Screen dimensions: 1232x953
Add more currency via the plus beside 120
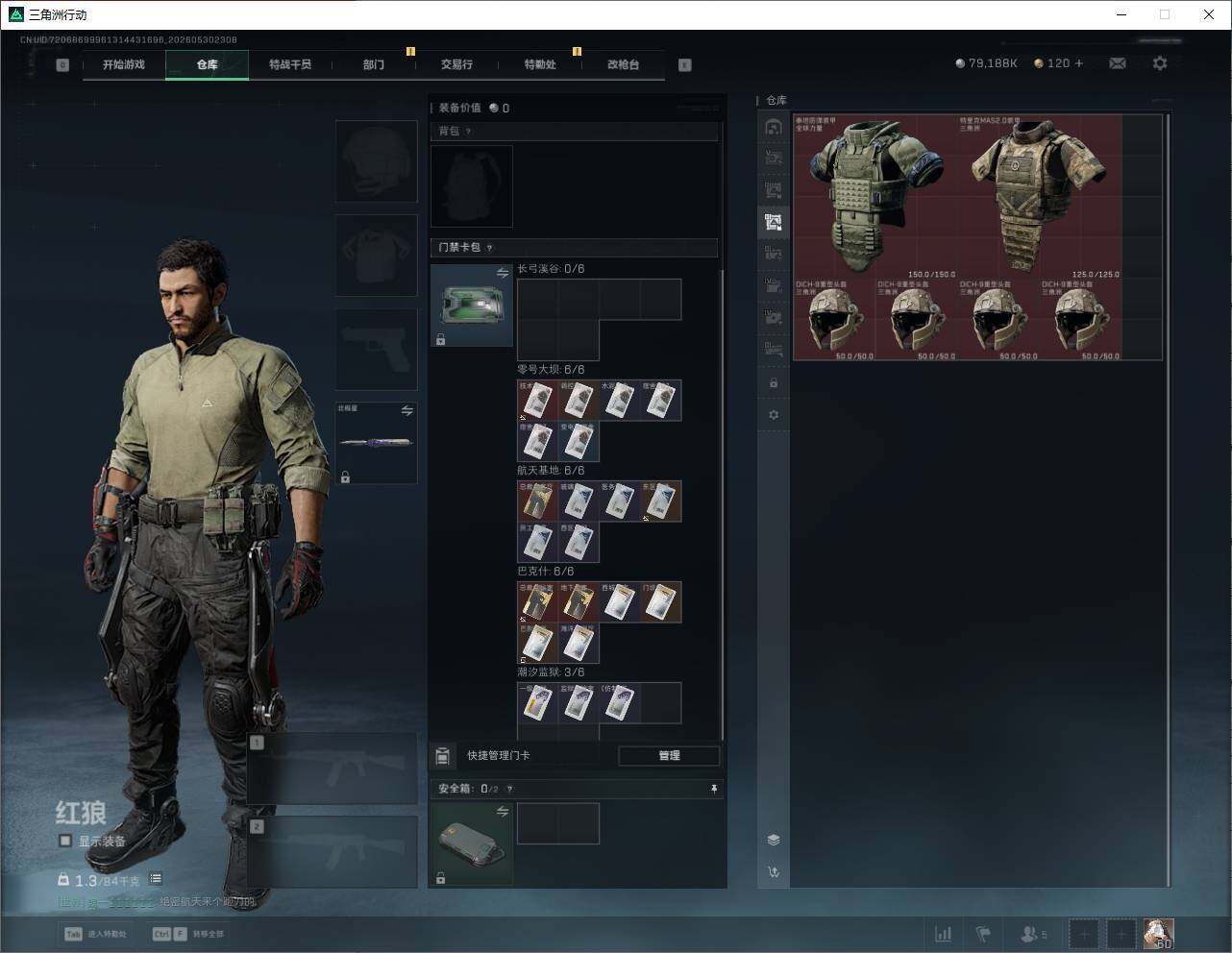pos(1079,63)
